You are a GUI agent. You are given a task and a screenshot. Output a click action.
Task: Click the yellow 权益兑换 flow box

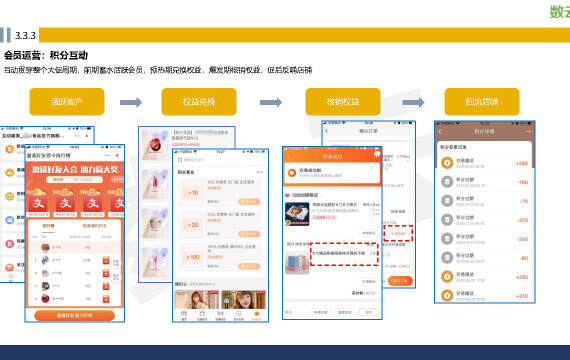pyautogui.click(x=199, y=102)
